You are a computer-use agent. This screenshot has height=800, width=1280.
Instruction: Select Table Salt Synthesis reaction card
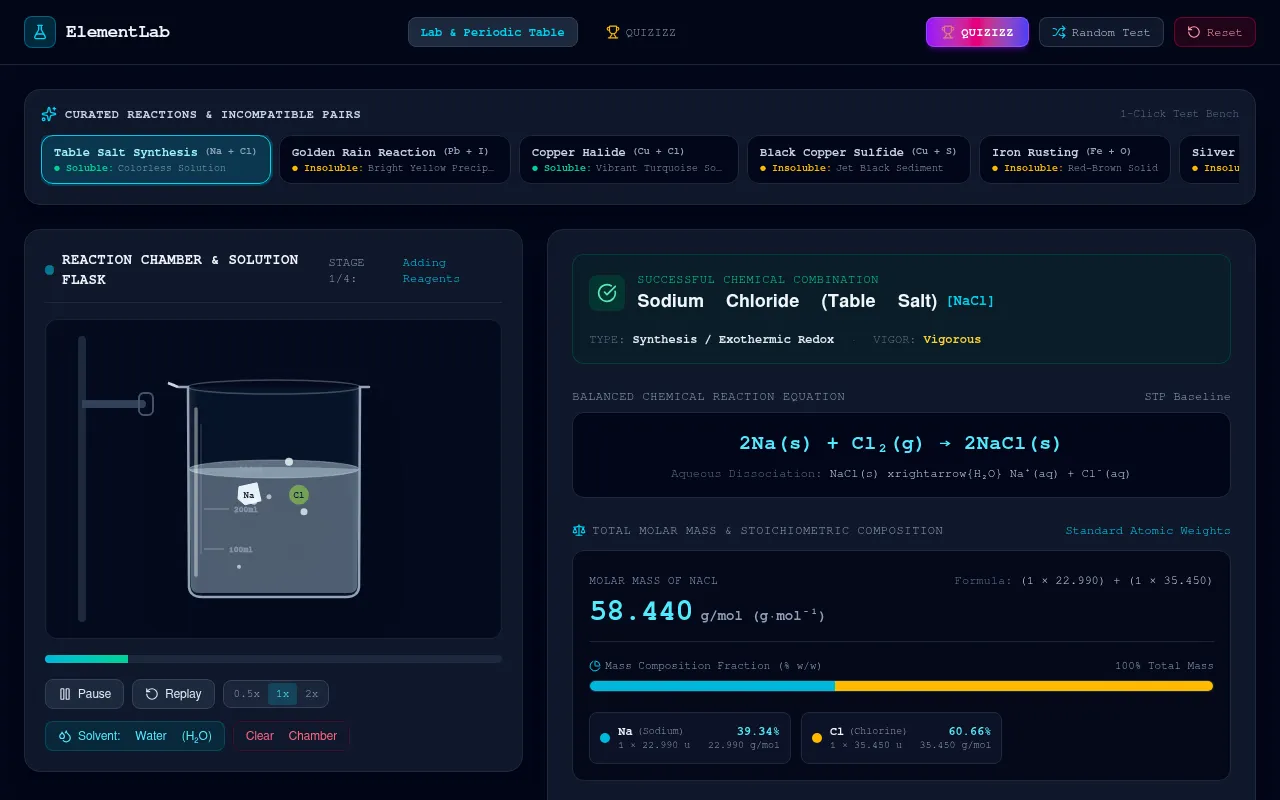[x=156, y=160]
